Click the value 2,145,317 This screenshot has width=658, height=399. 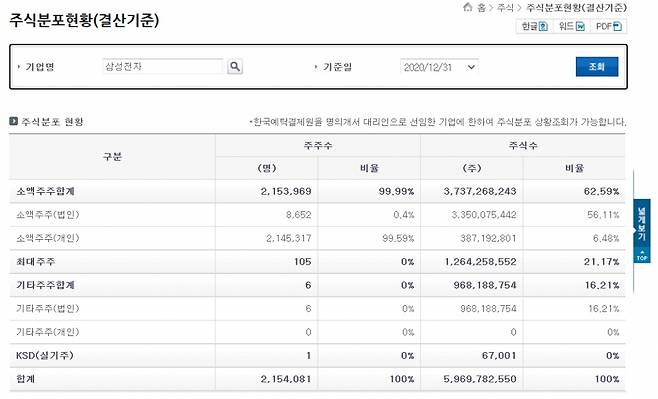(289, 238)
